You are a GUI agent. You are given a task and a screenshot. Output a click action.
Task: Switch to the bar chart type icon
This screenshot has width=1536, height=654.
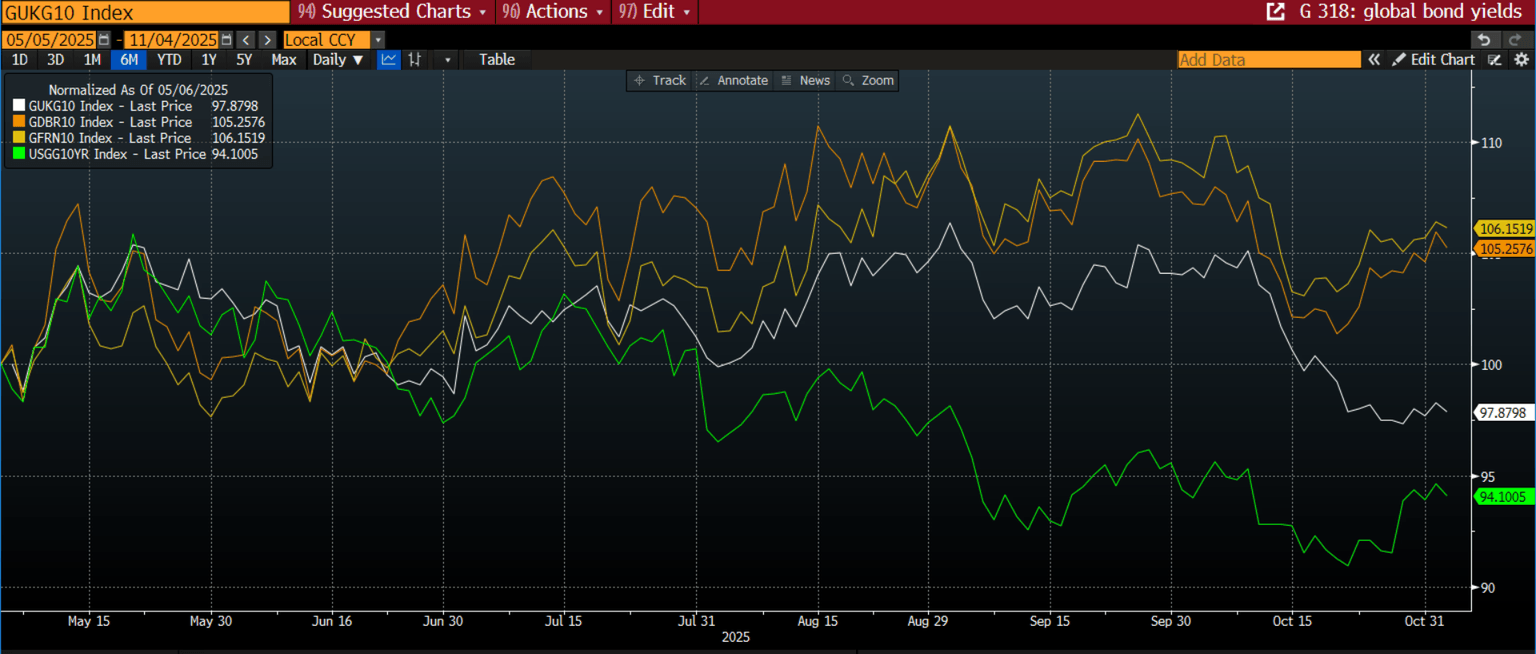(x=414, y=60)
